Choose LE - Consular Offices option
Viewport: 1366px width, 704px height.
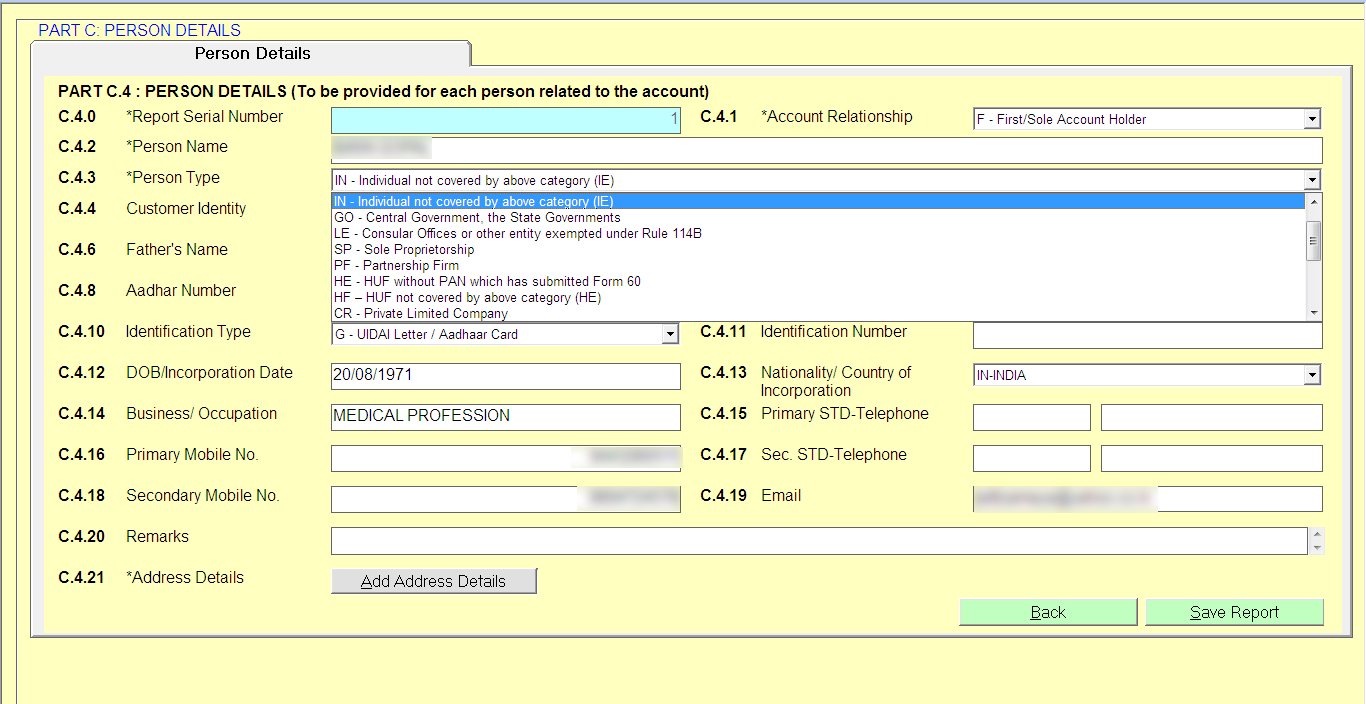[x=517, y=234]
